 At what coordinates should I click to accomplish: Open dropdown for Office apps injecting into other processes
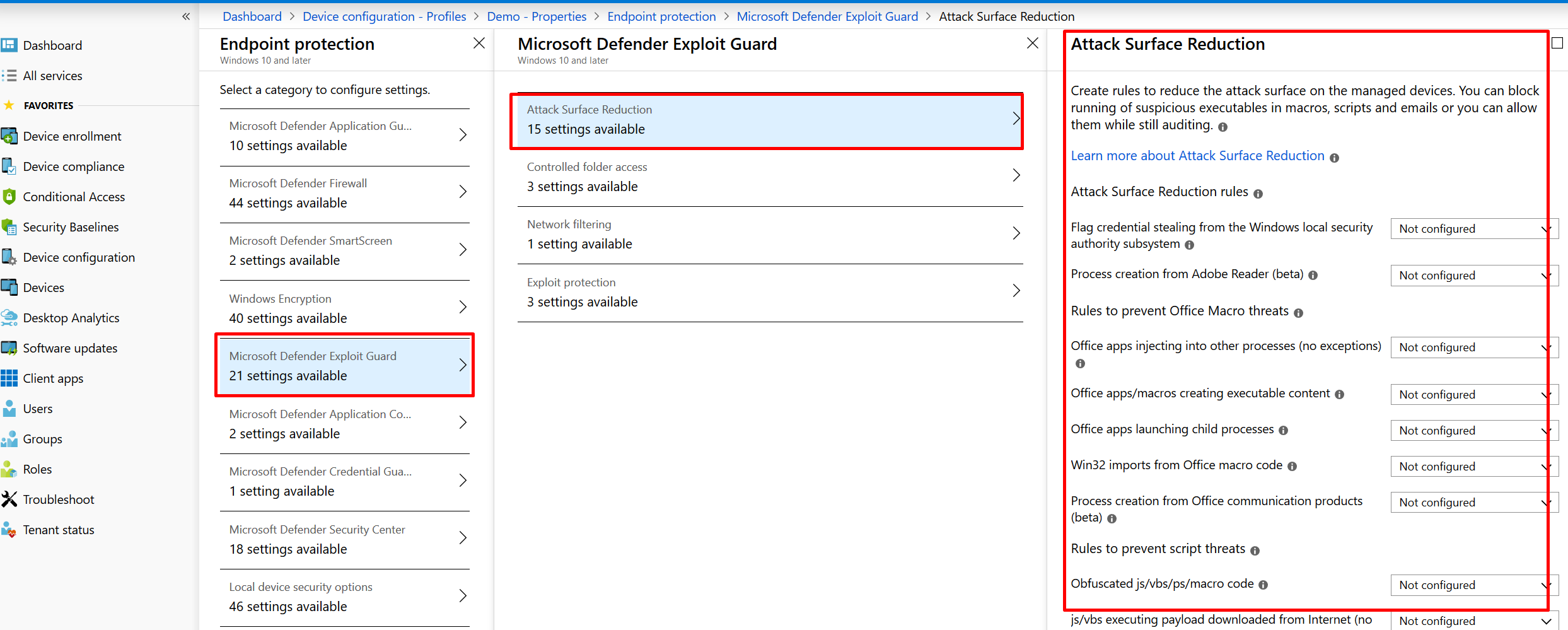[1475, 347]
